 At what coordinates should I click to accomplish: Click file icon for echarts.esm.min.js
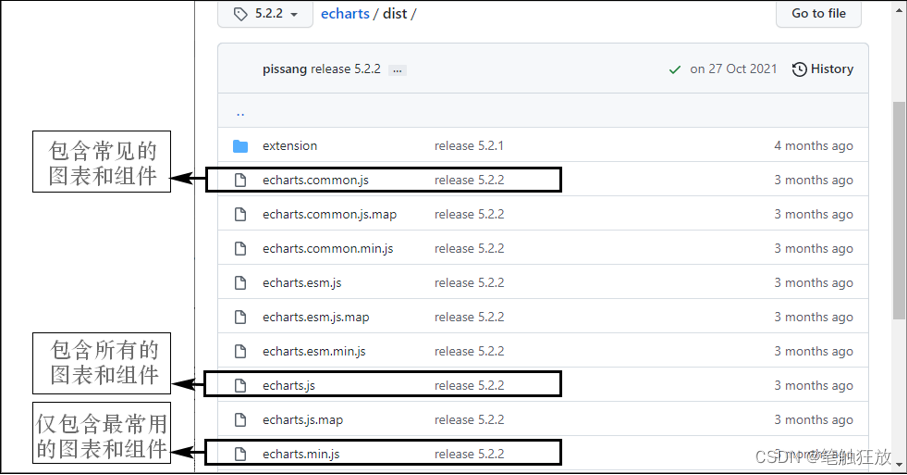240,351
